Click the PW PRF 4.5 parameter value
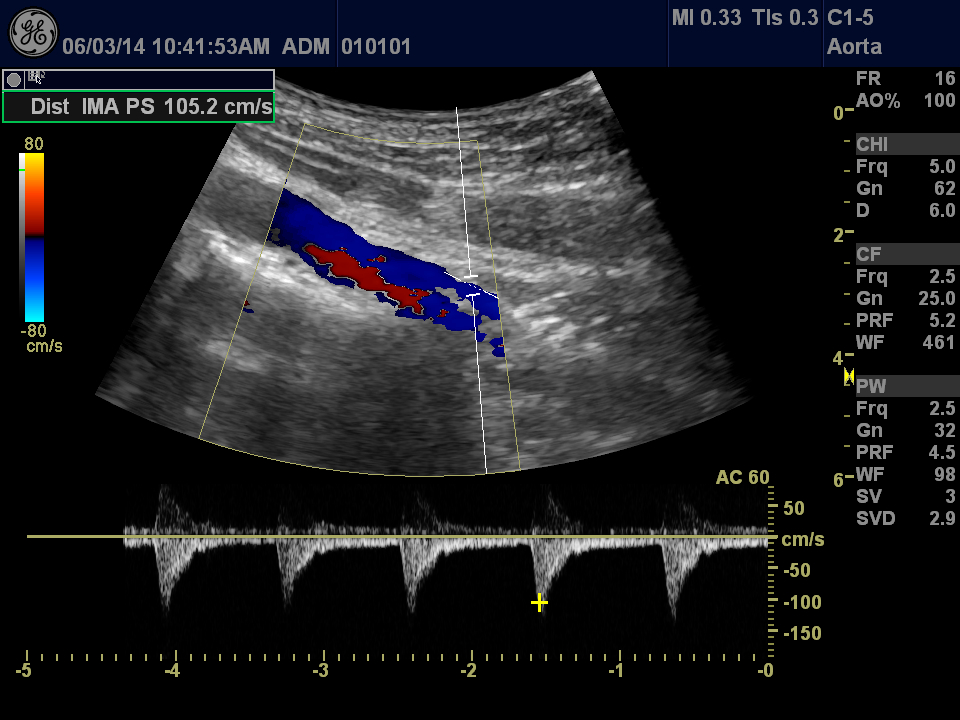 pyautogui.click(x=942, y=452)
